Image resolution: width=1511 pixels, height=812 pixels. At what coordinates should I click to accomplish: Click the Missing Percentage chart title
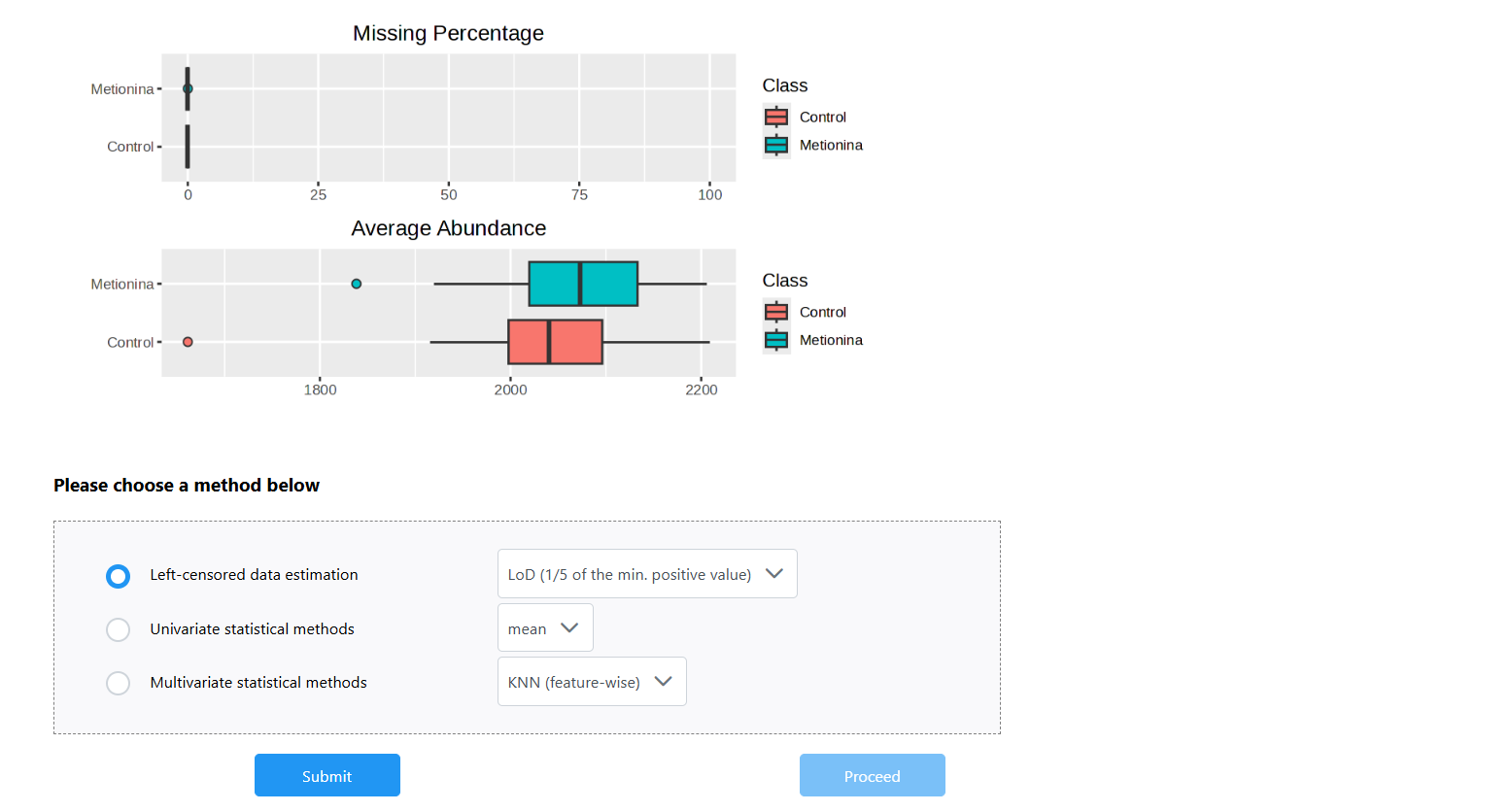[448, 33]
